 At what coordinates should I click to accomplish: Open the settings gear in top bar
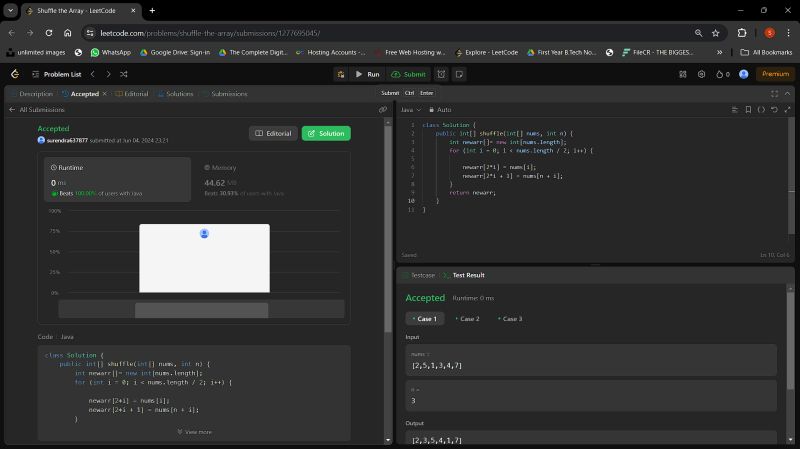[701, 74]
